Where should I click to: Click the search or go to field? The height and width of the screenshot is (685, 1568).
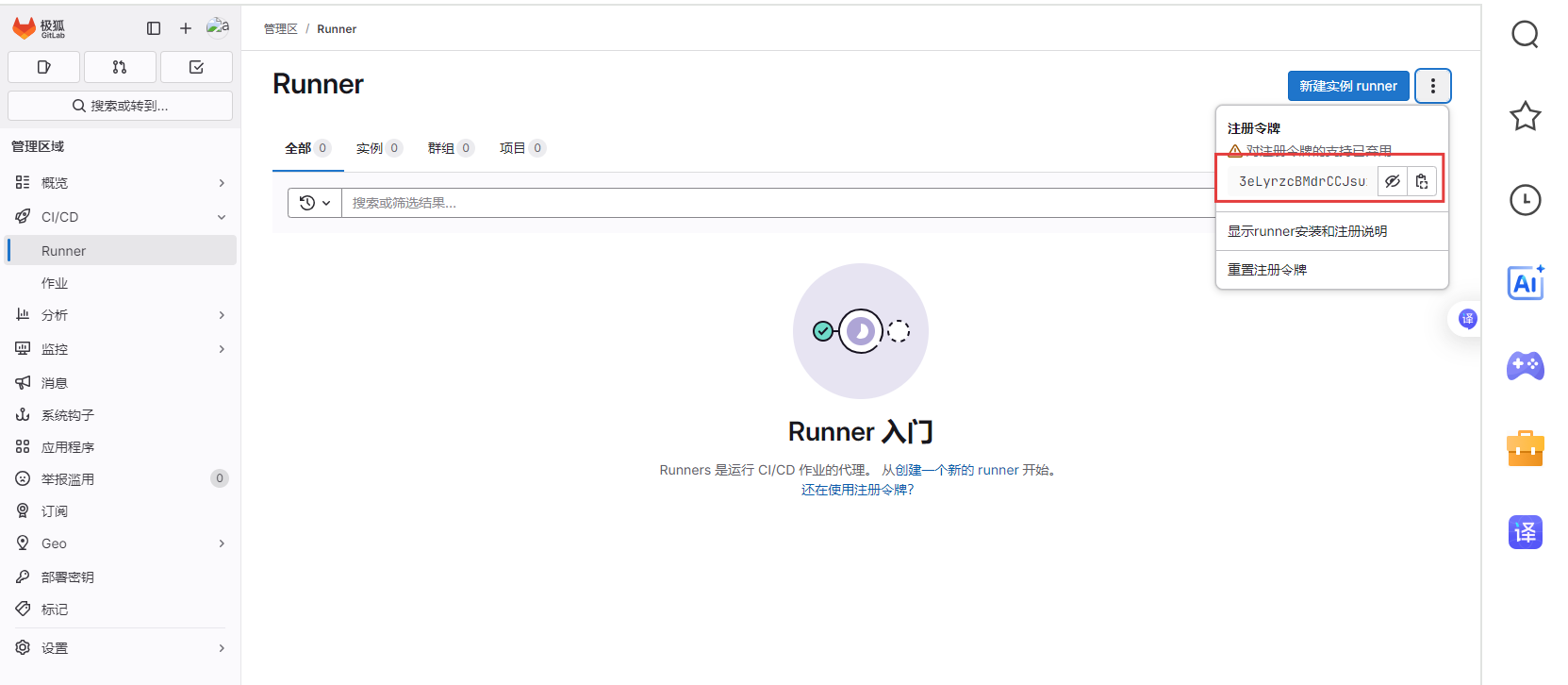[120, 106]
